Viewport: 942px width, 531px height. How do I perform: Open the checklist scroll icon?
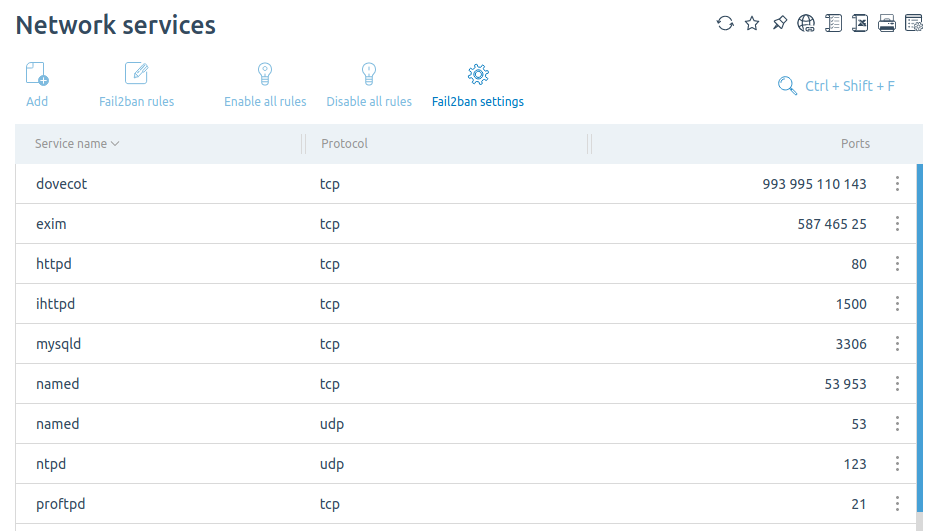tap(833, 23)
